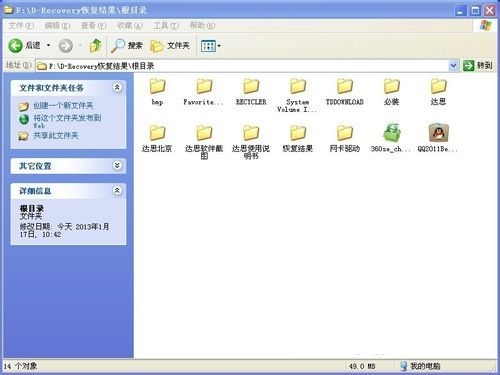
Task: Open the RECYCLER folder
Action: [251, 92]
